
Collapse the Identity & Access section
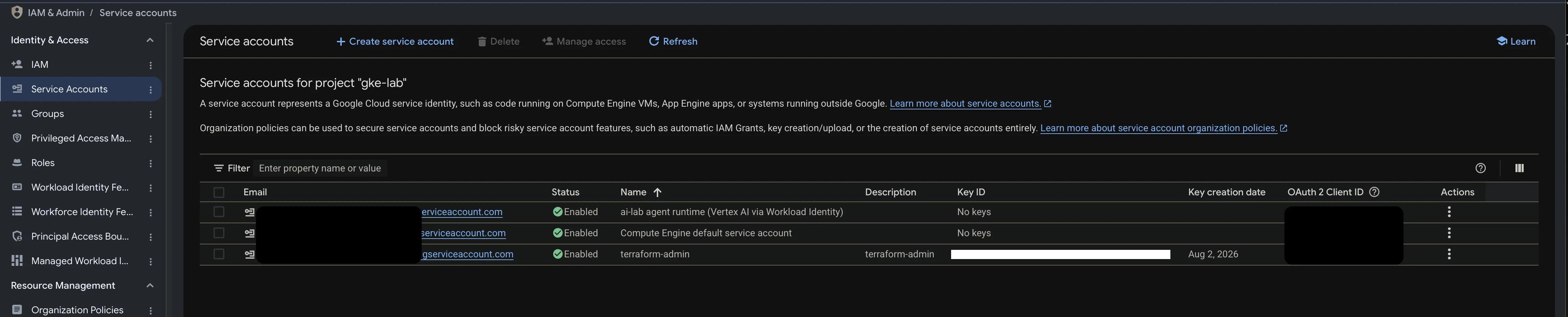[x=150, y=40]
